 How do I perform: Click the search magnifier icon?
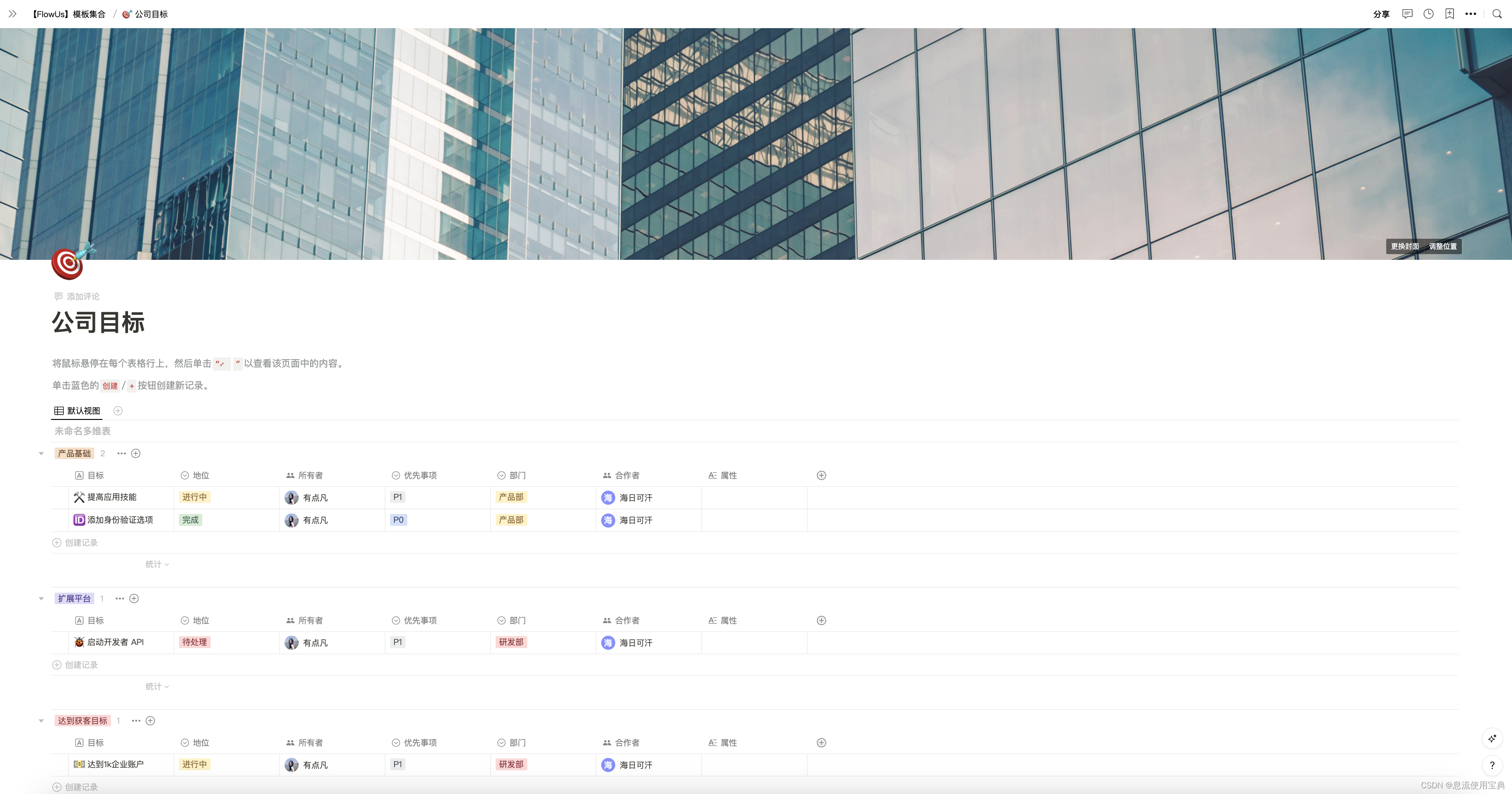click(1497, 14)
